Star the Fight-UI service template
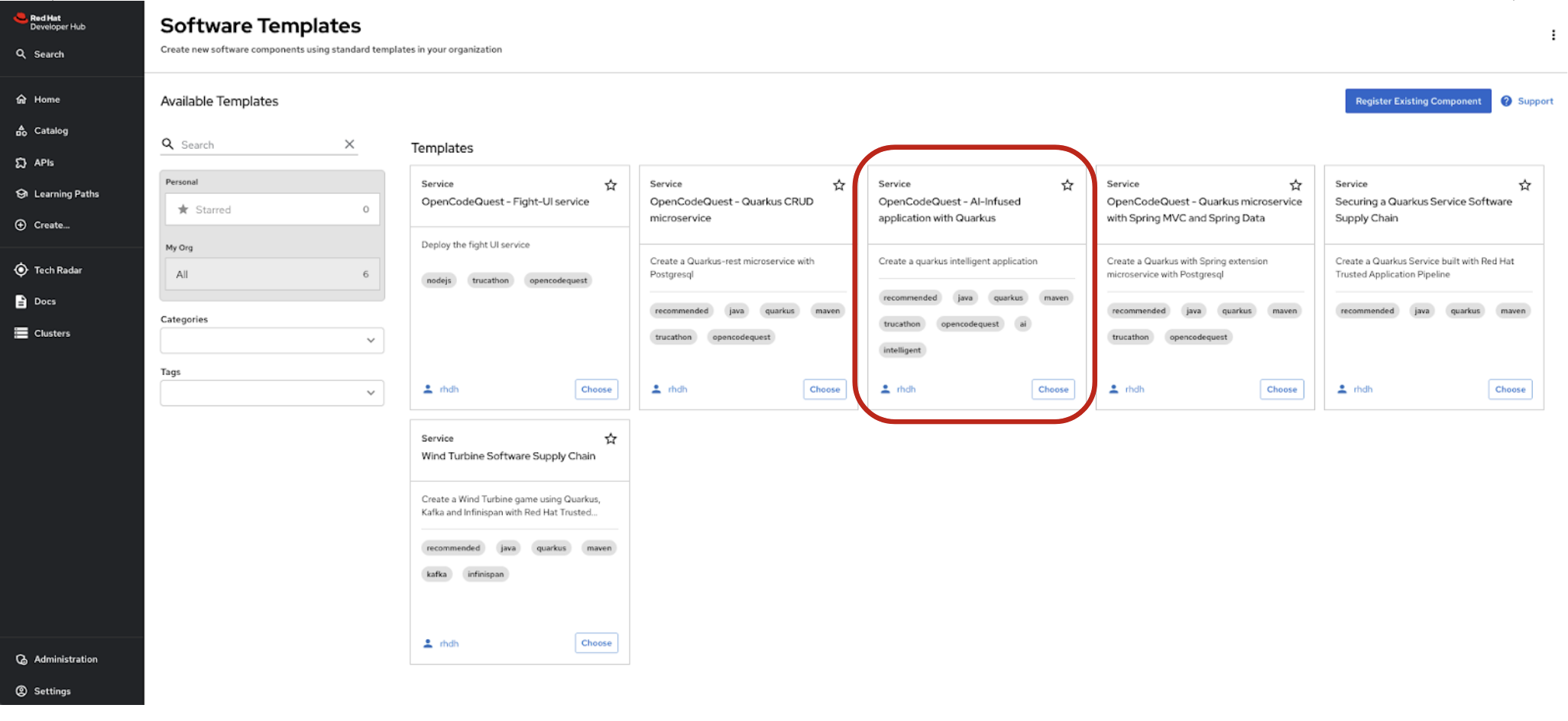This screenshot has width=1568, height=721. 611,185
